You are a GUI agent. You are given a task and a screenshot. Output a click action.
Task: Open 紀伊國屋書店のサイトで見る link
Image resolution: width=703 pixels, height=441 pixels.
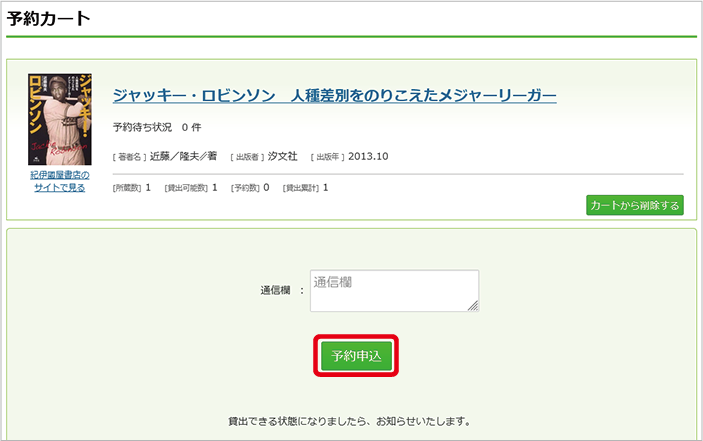[60, 181]
